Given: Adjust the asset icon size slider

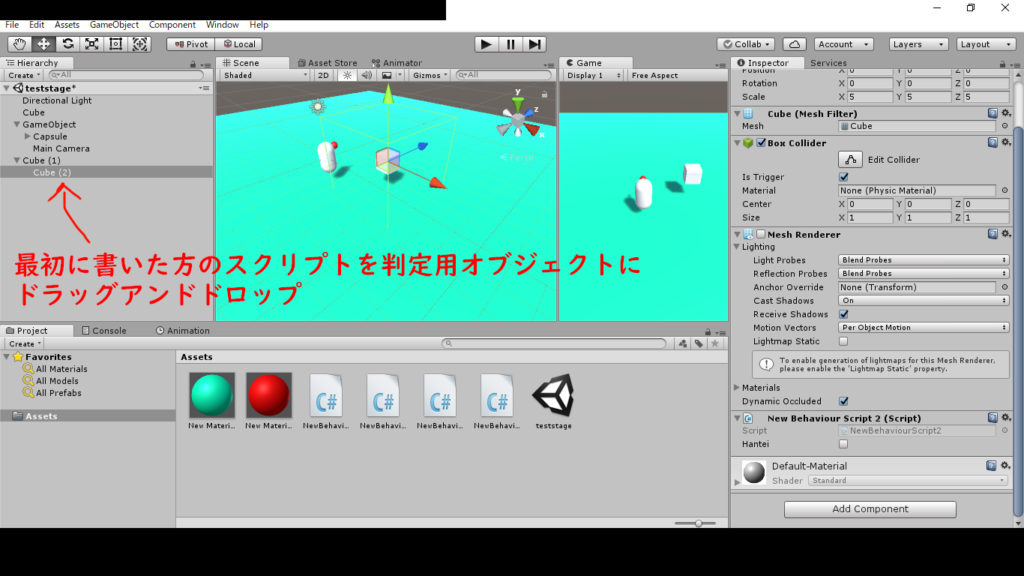Looking at the screenshot, I should 698,523.
